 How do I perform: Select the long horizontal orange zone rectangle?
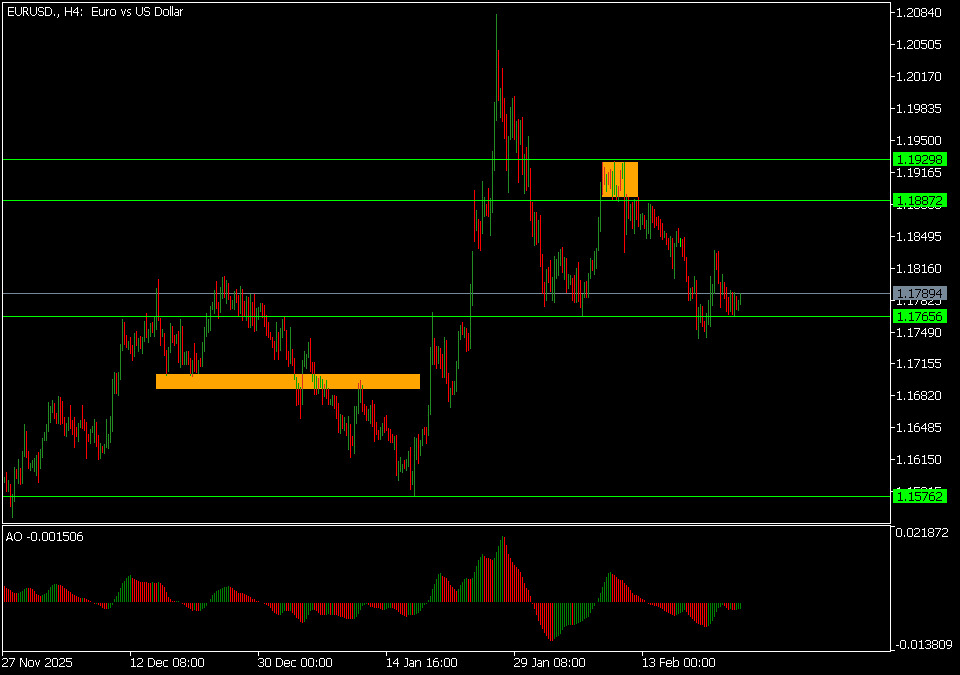point(287,381)
